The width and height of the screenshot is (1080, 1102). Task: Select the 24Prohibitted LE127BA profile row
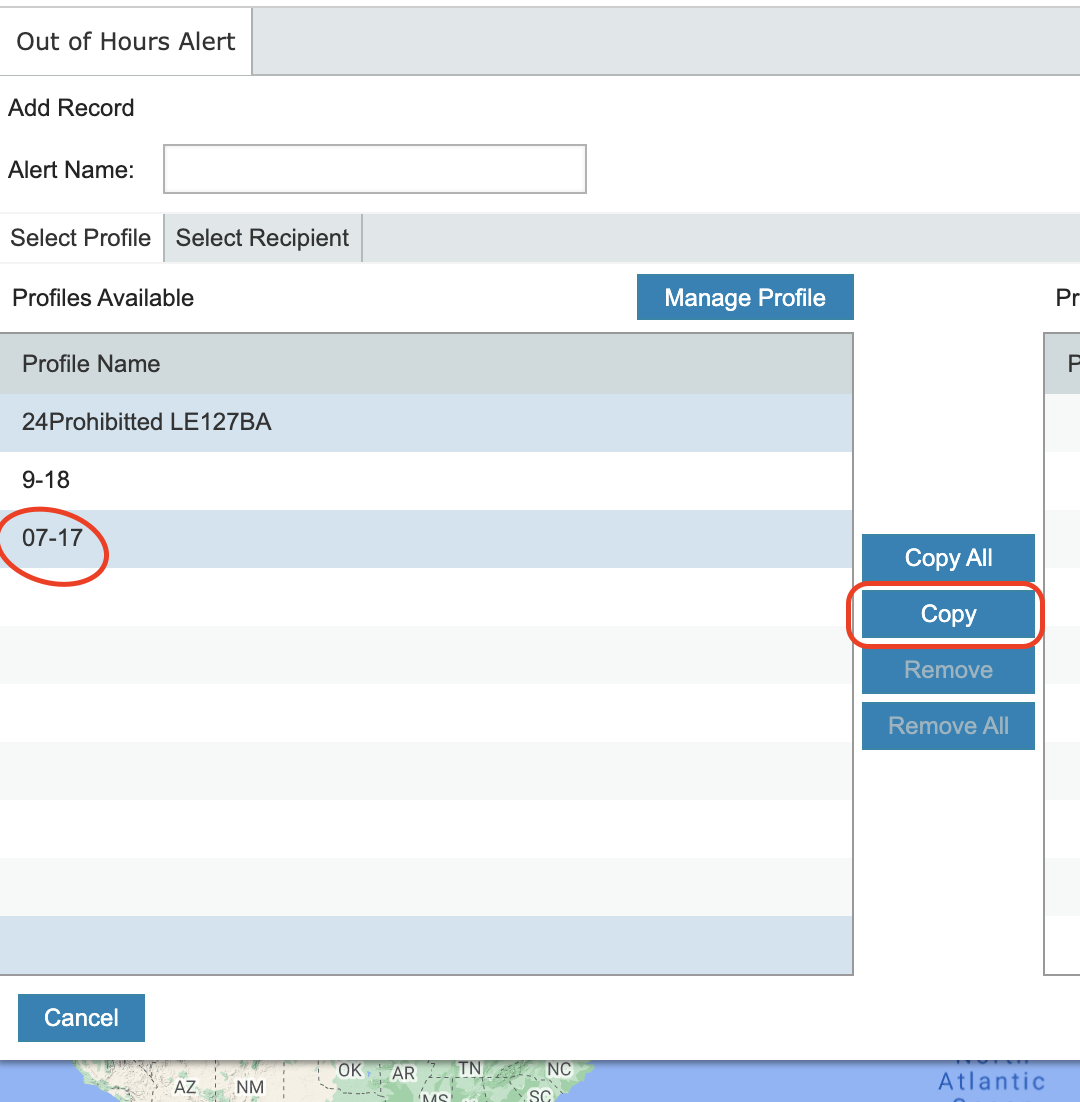147,422
